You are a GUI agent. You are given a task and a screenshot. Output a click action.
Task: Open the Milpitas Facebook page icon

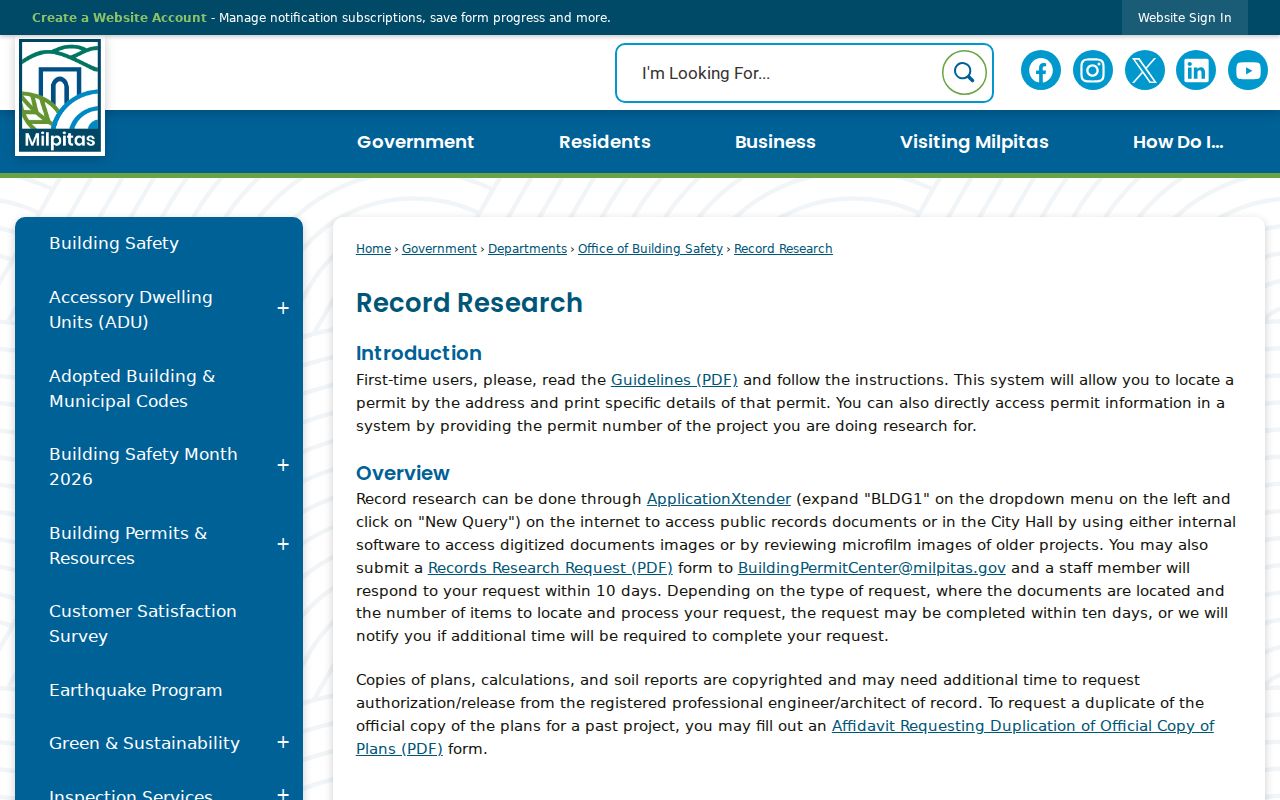pyautogui.click(x=1041, y=70)
